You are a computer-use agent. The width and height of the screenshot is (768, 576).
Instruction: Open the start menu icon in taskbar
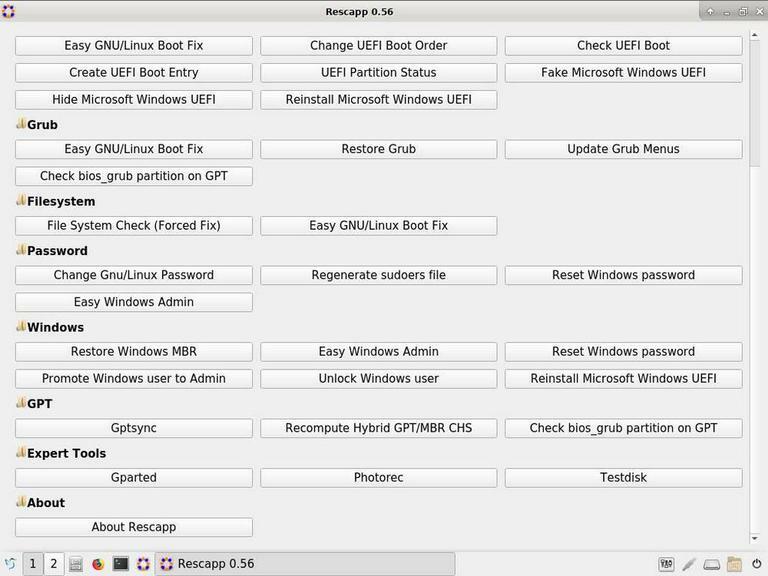[x=10, y=564]
